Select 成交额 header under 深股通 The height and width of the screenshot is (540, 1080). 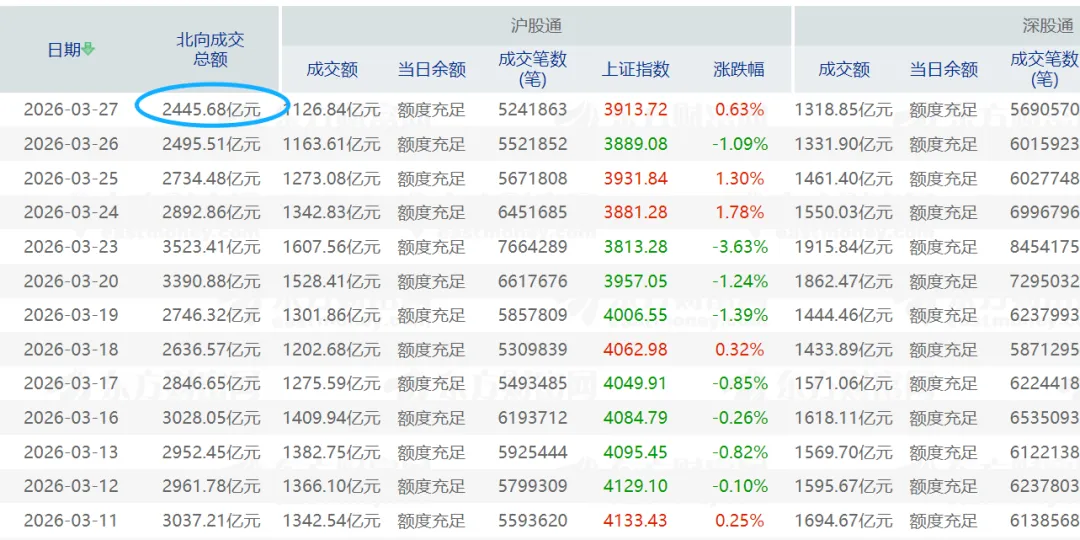click(844, 69)
